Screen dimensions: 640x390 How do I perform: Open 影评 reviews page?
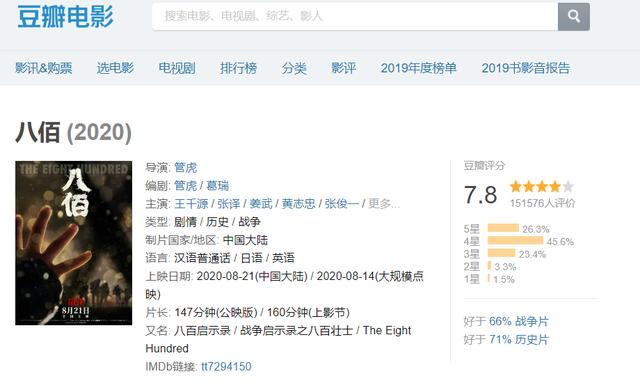343,68
